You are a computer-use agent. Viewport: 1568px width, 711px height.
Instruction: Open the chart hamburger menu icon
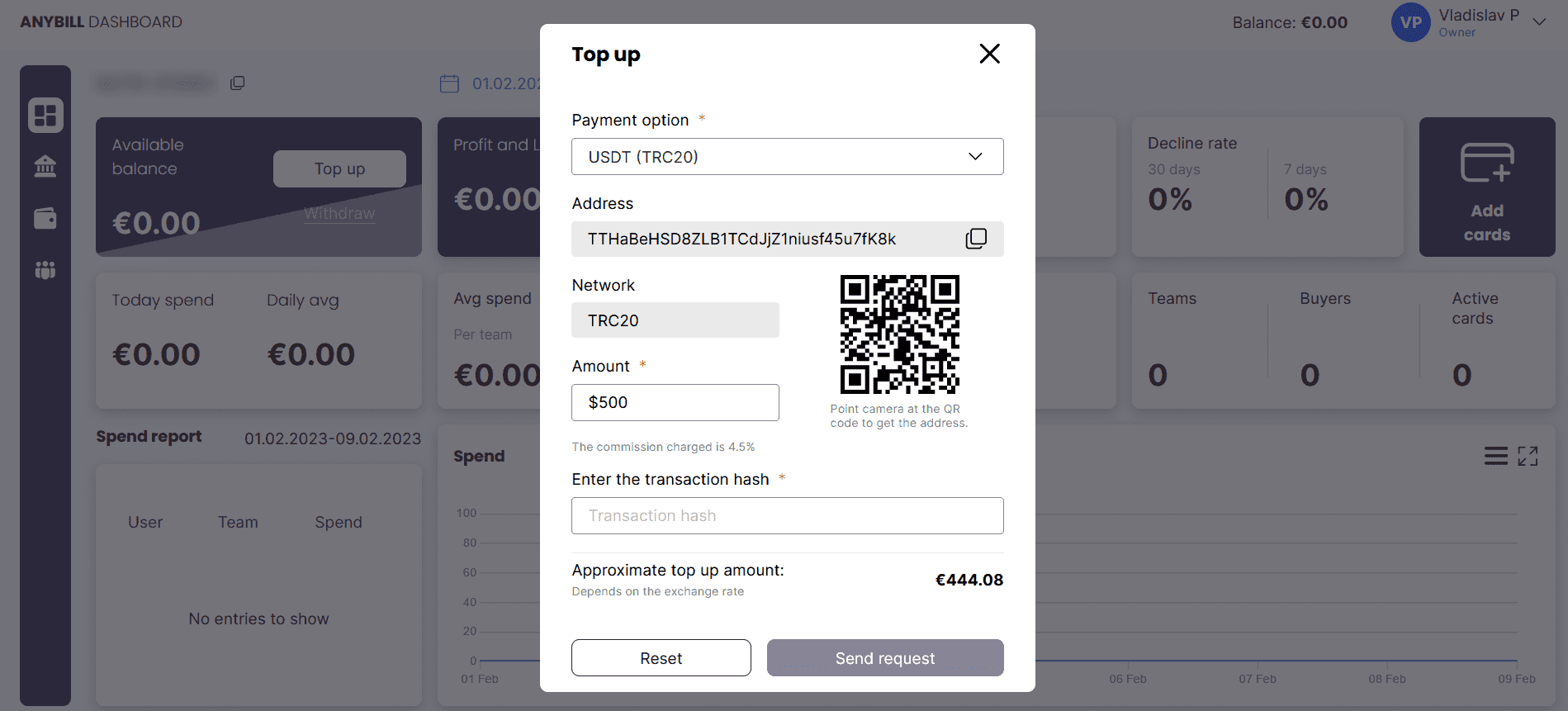pyautogui.click(x=1496, y=456)
